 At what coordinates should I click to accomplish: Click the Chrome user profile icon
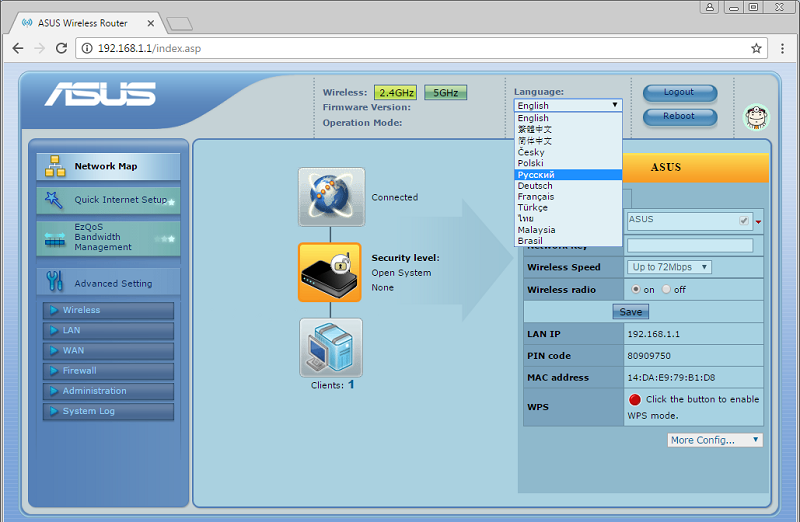pos(710,7)
